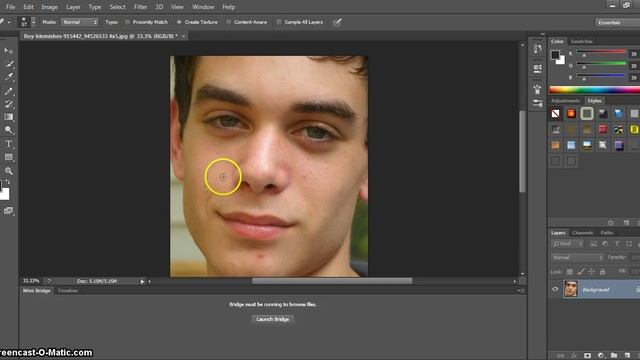
Task: Click the horizontal scrollbar below the canvas
Action: pyautogui.click(x=332, y=281)
